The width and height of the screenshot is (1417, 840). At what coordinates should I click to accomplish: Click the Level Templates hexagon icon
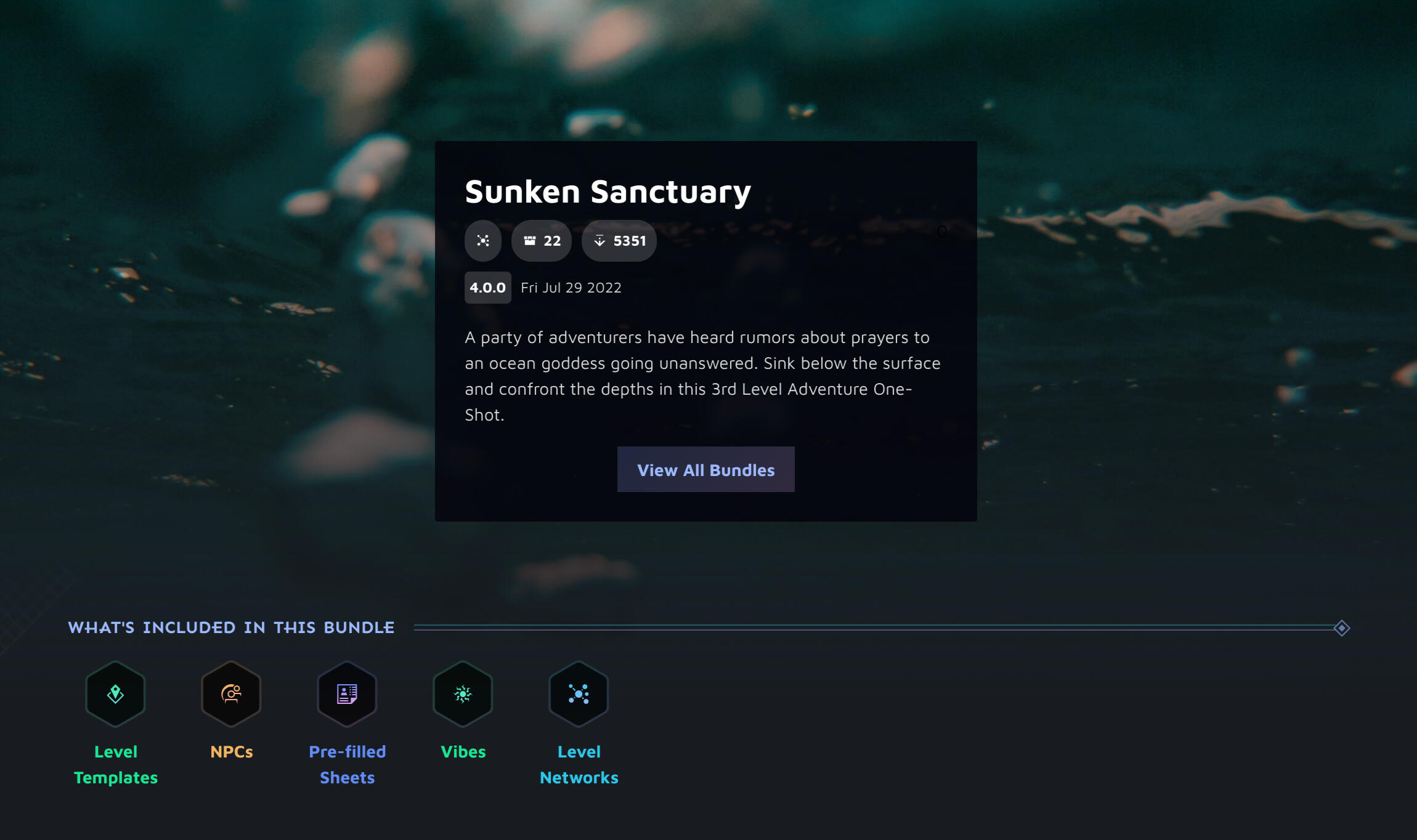(x=115, y=694)
